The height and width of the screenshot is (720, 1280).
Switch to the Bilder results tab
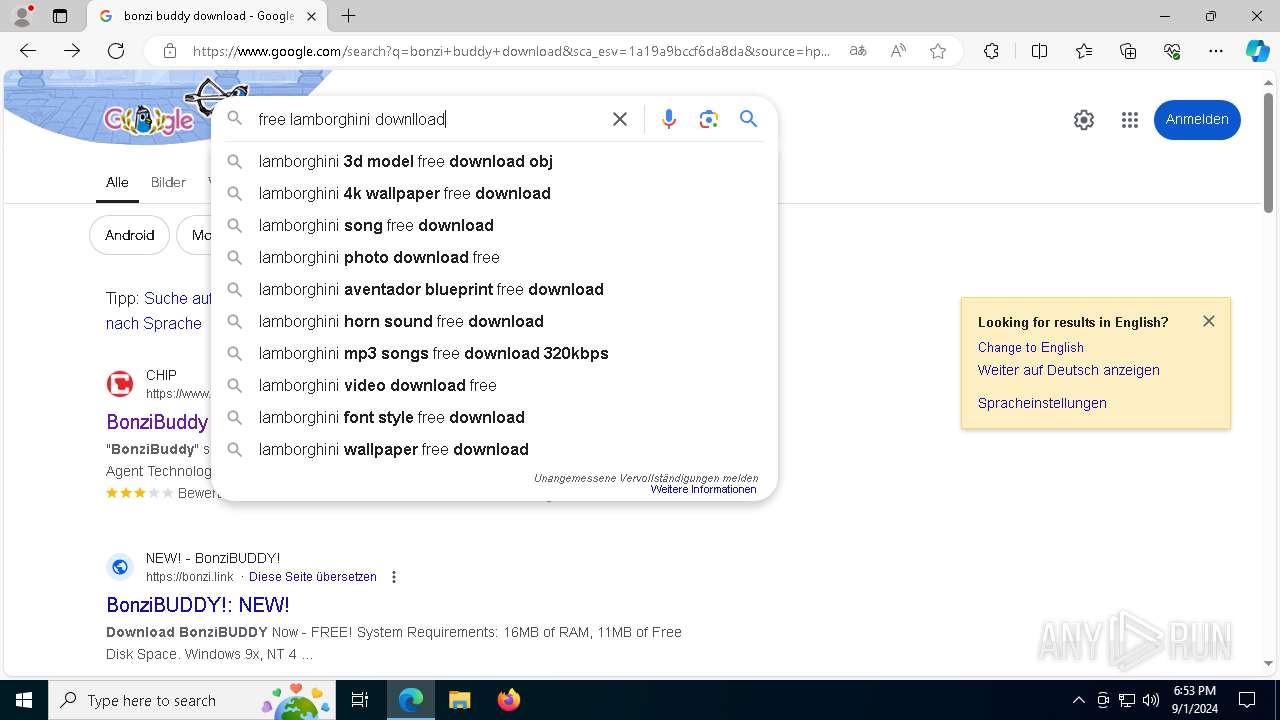168,182
